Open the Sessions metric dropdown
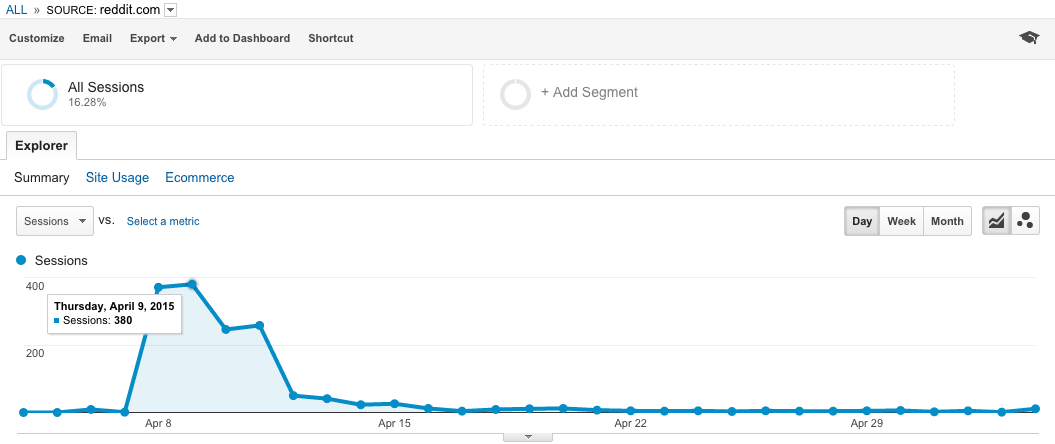1055x444 pixels. (54, 221)
